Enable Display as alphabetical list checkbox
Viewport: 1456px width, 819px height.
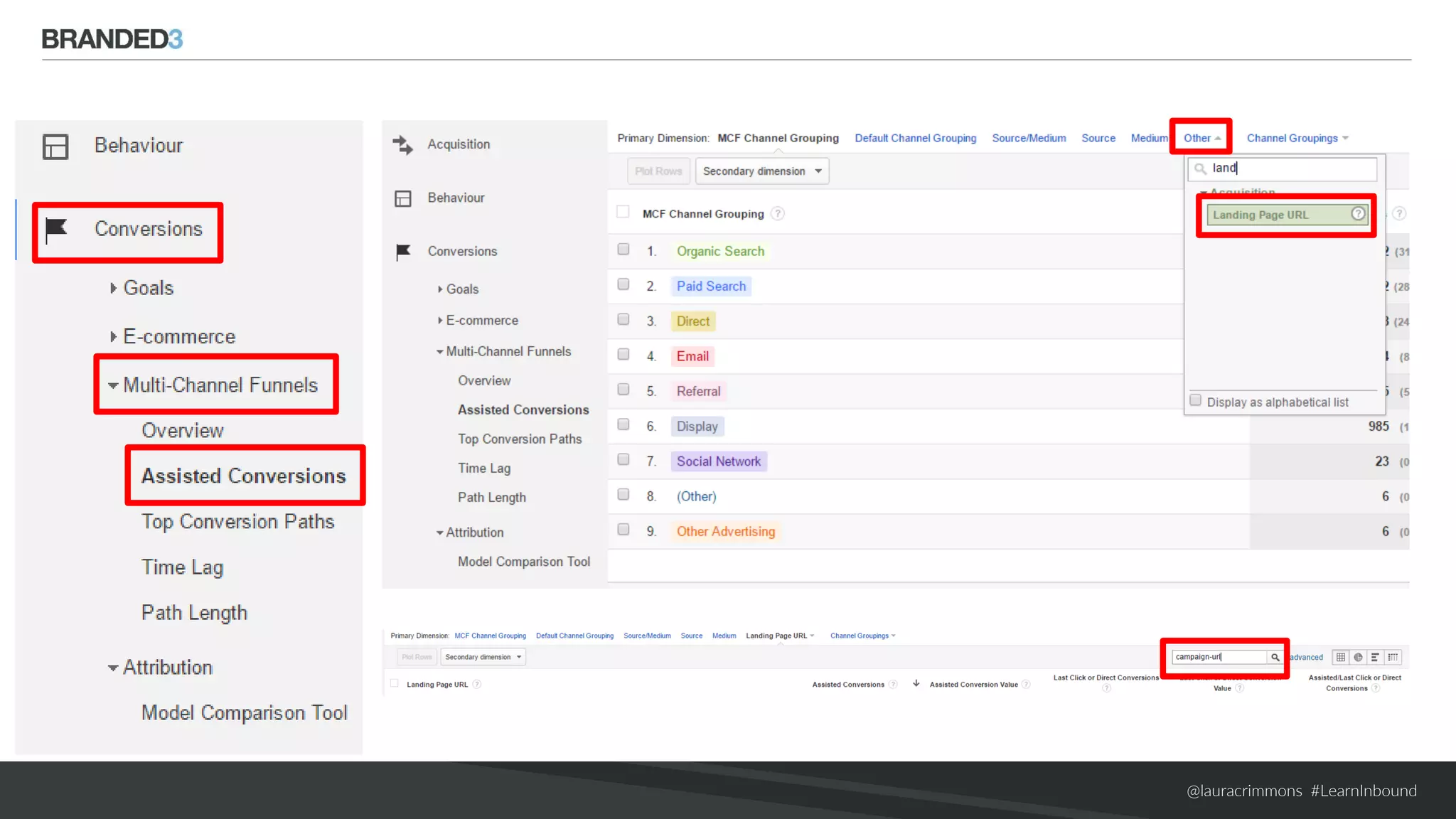1196,401
